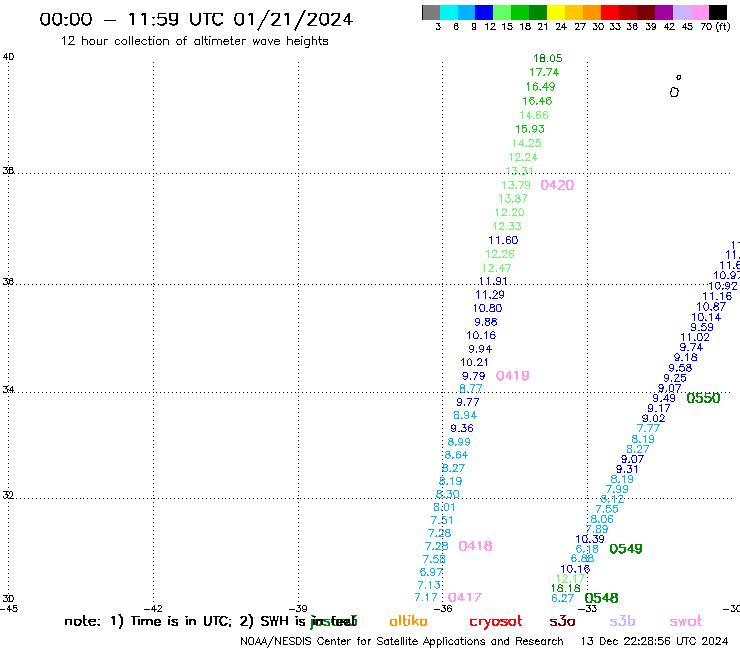Select the dark green value 18.18
Image resolution: width=740 pixels, height=650 pixels.
566,589
